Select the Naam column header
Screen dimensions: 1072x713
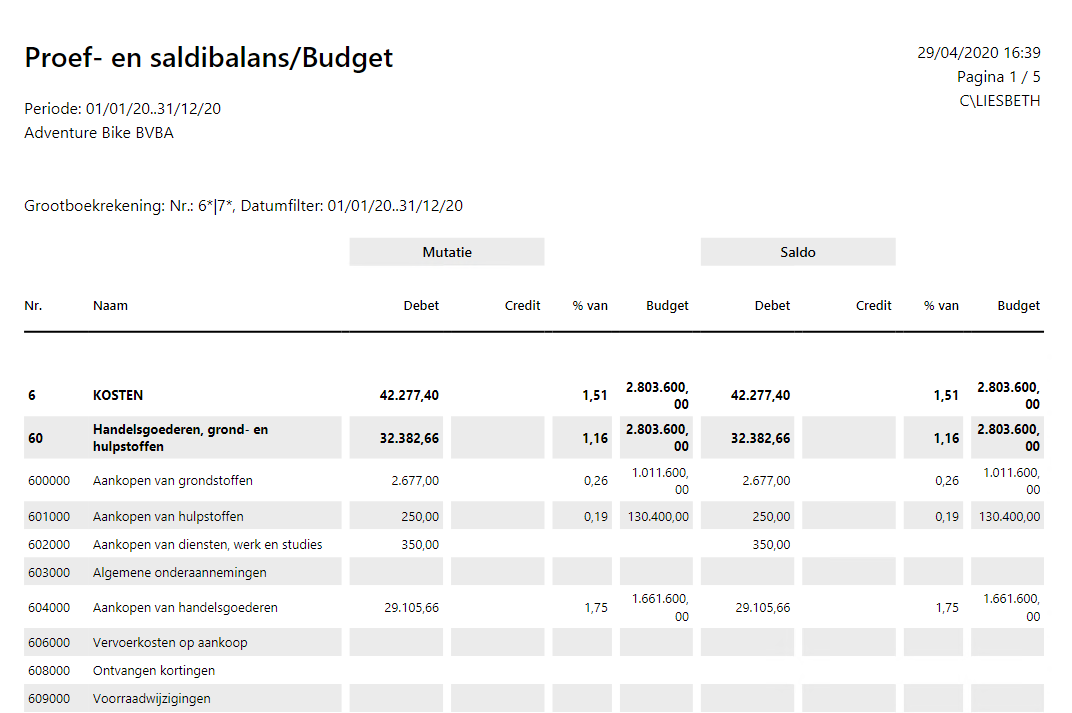(110, 305)
